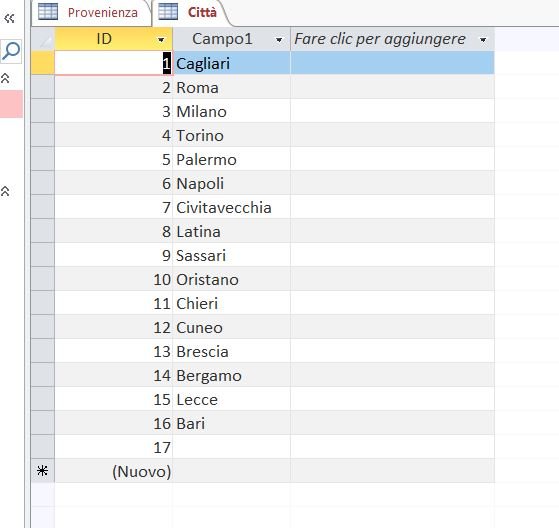
Task: Open the 'Fare clic per aggiungere' dropdown
Action: tap(483, 40)
